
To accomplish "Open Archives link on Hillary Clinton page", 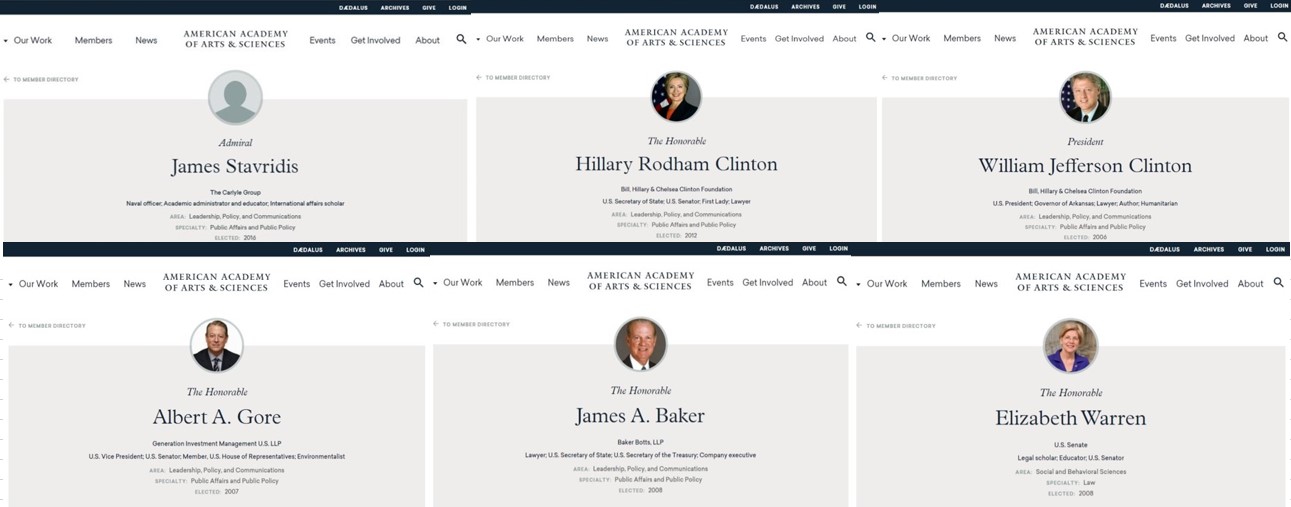I will tap(806, 7).
